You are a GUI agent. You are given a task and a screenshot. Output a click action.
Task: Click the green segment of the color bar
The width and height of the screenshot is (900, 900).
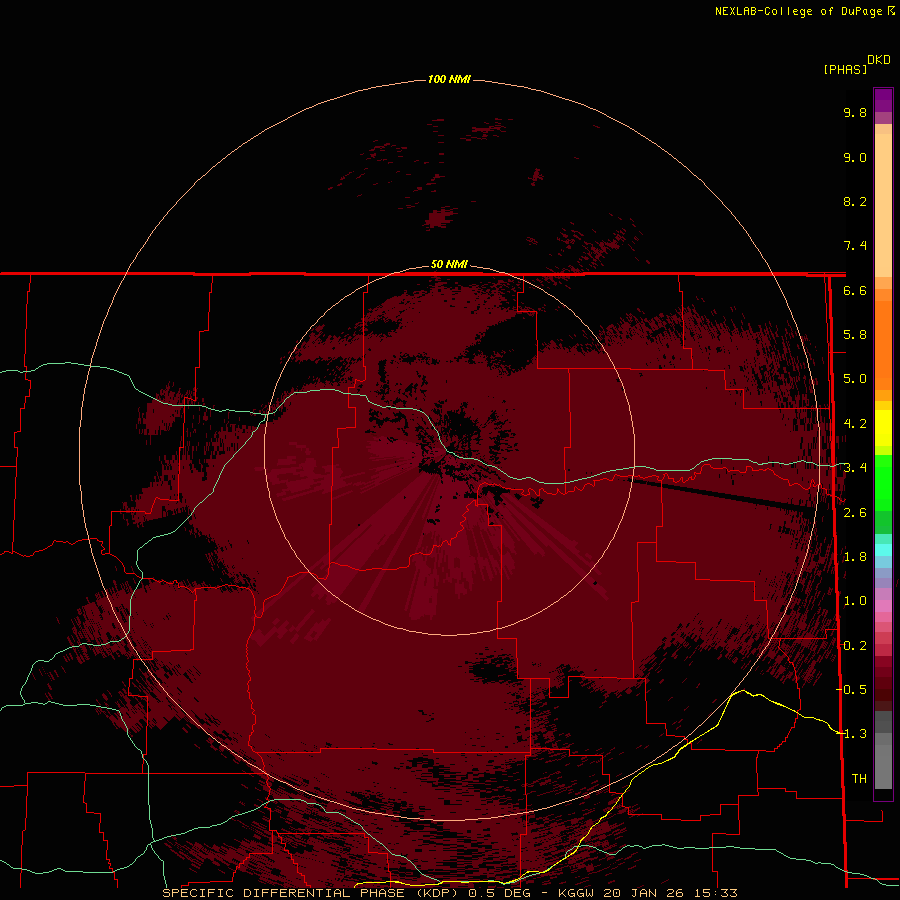click(x=883, y=482)
